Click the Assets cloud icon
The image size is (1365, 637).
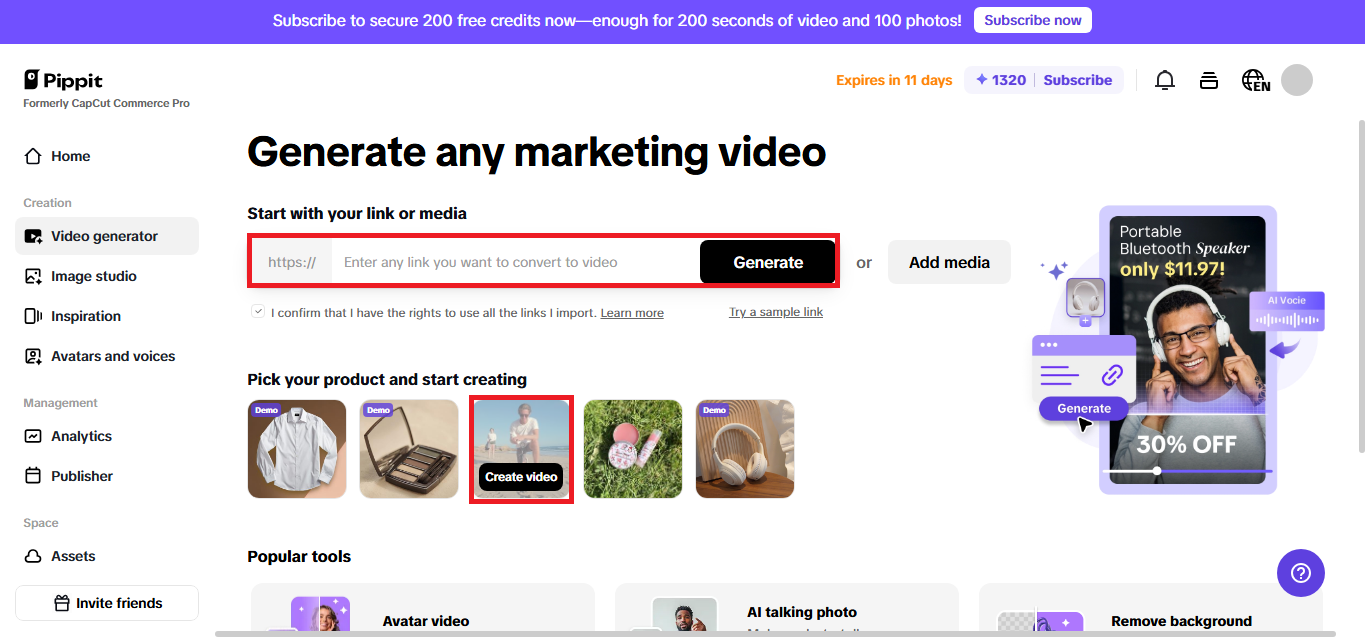(x=33, y=556)
